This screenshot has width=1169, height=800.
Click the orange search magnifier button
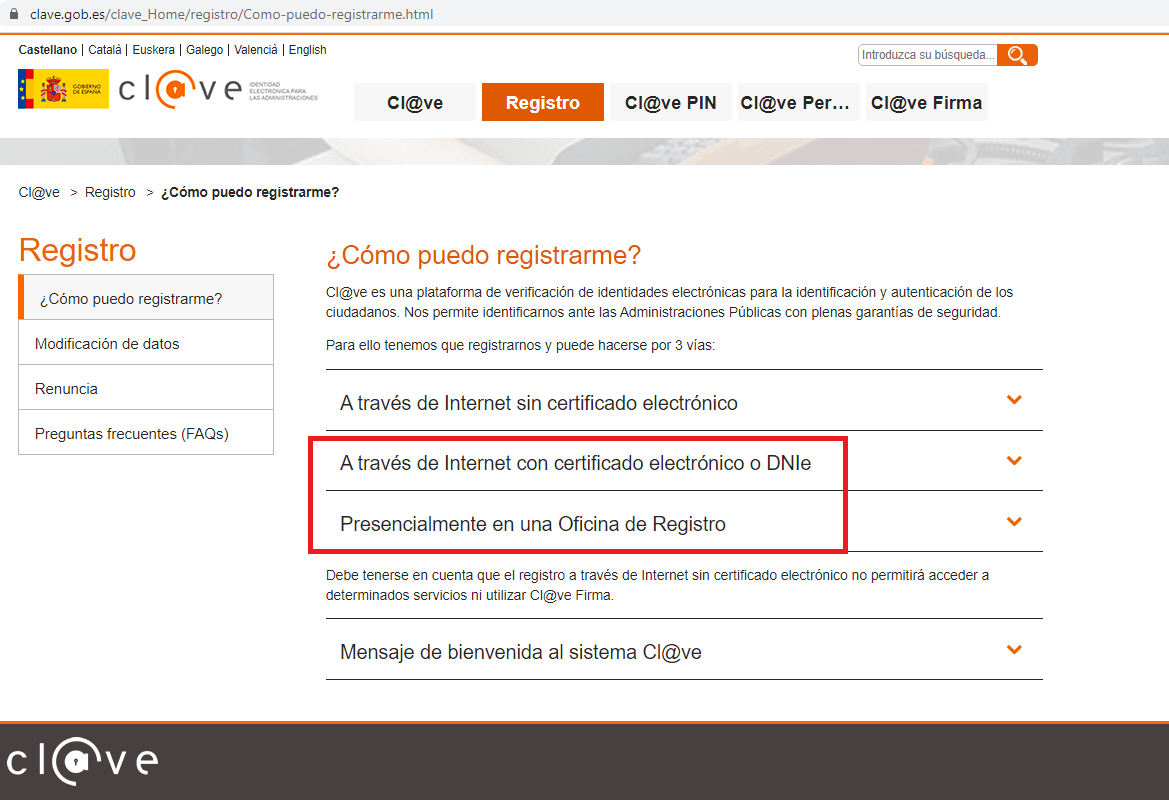pyautogui.click(x=1017, y=55)
